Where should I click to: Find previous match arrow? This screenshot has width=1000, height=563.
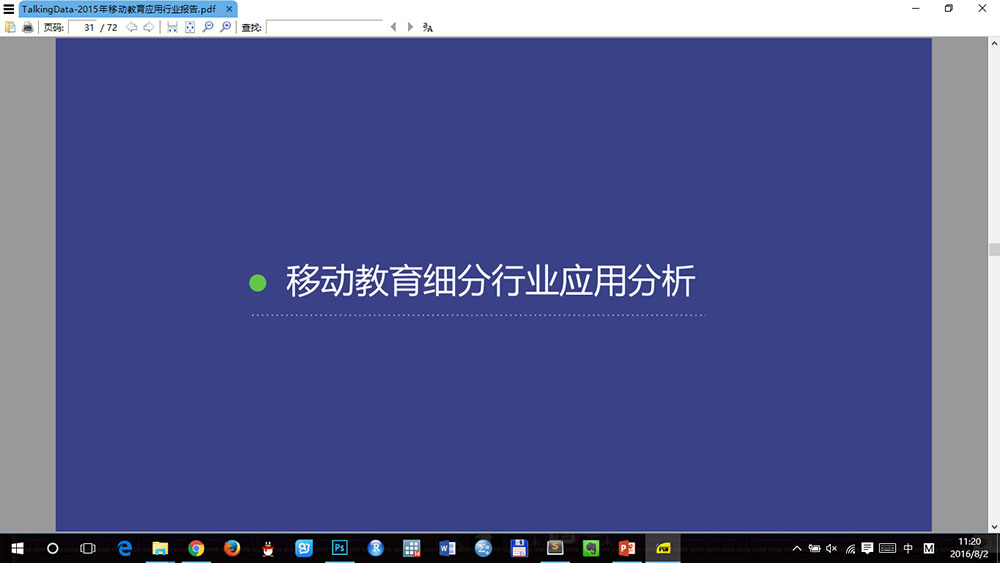point(393,27)
